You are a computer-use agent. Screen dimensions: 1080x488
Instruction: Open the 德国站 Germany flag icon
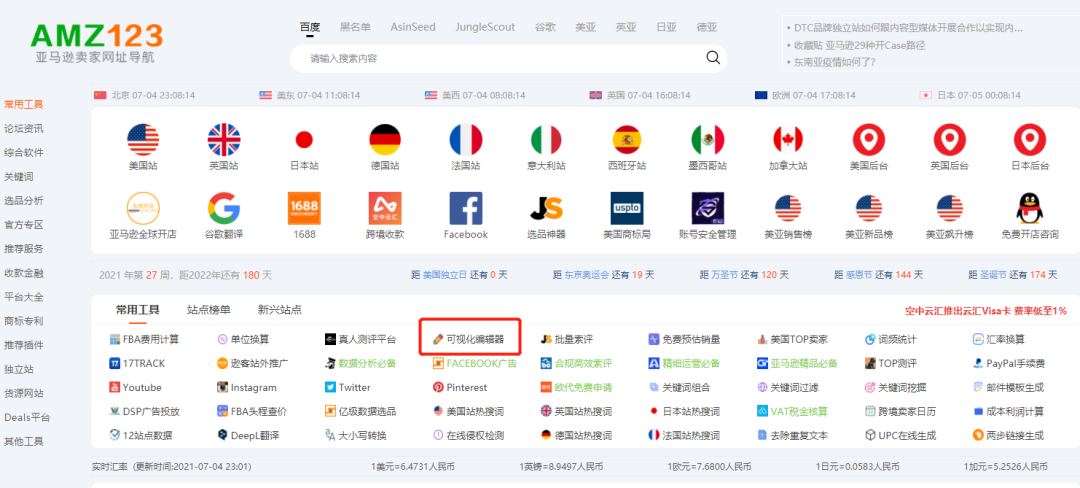[385, 140]
